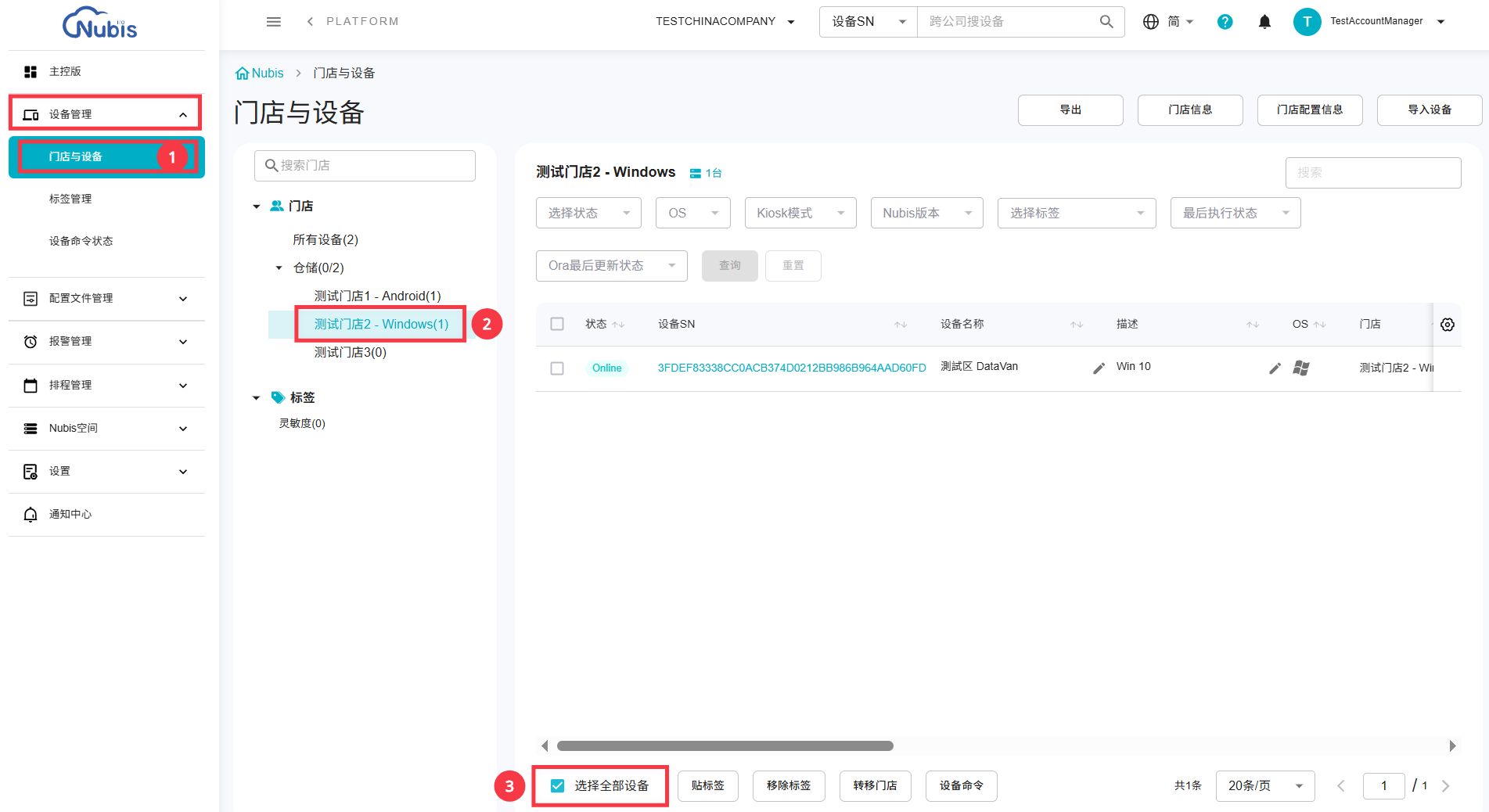The height and width of the screenshot is (812, 1489).
Task: Select 门店与设备 in sidebar
Action: point(106,157)
